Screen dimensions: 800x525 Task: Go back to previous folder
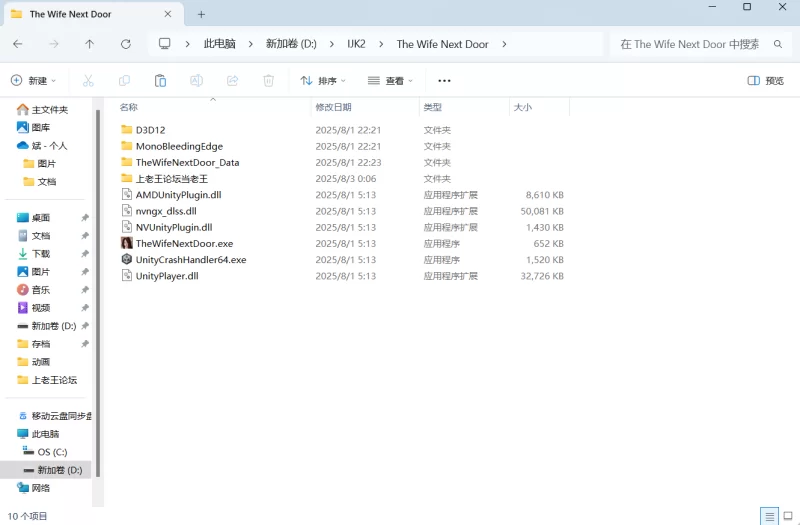18,44
